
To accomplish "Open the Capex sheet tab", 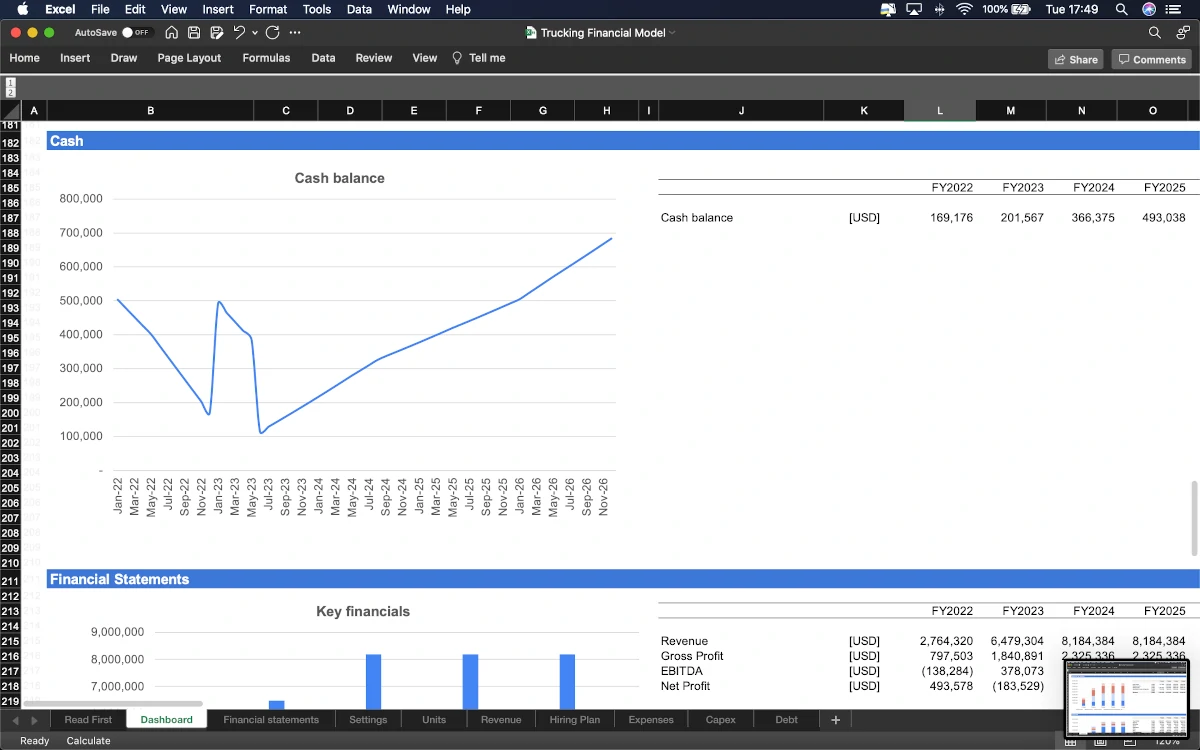I will tap(720, 720).
